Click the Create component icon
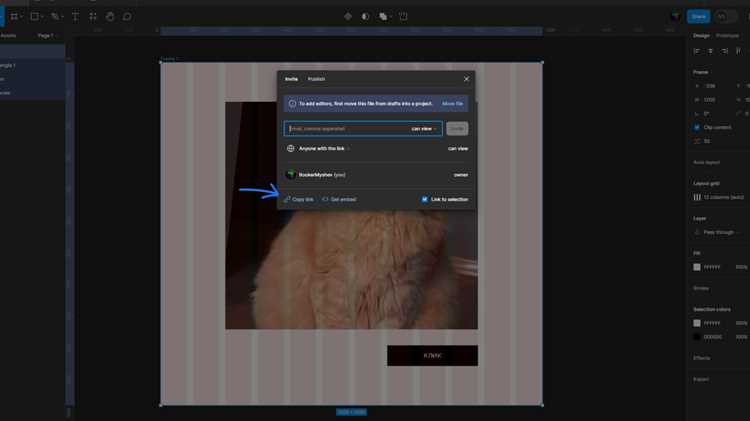 (348, 17)
